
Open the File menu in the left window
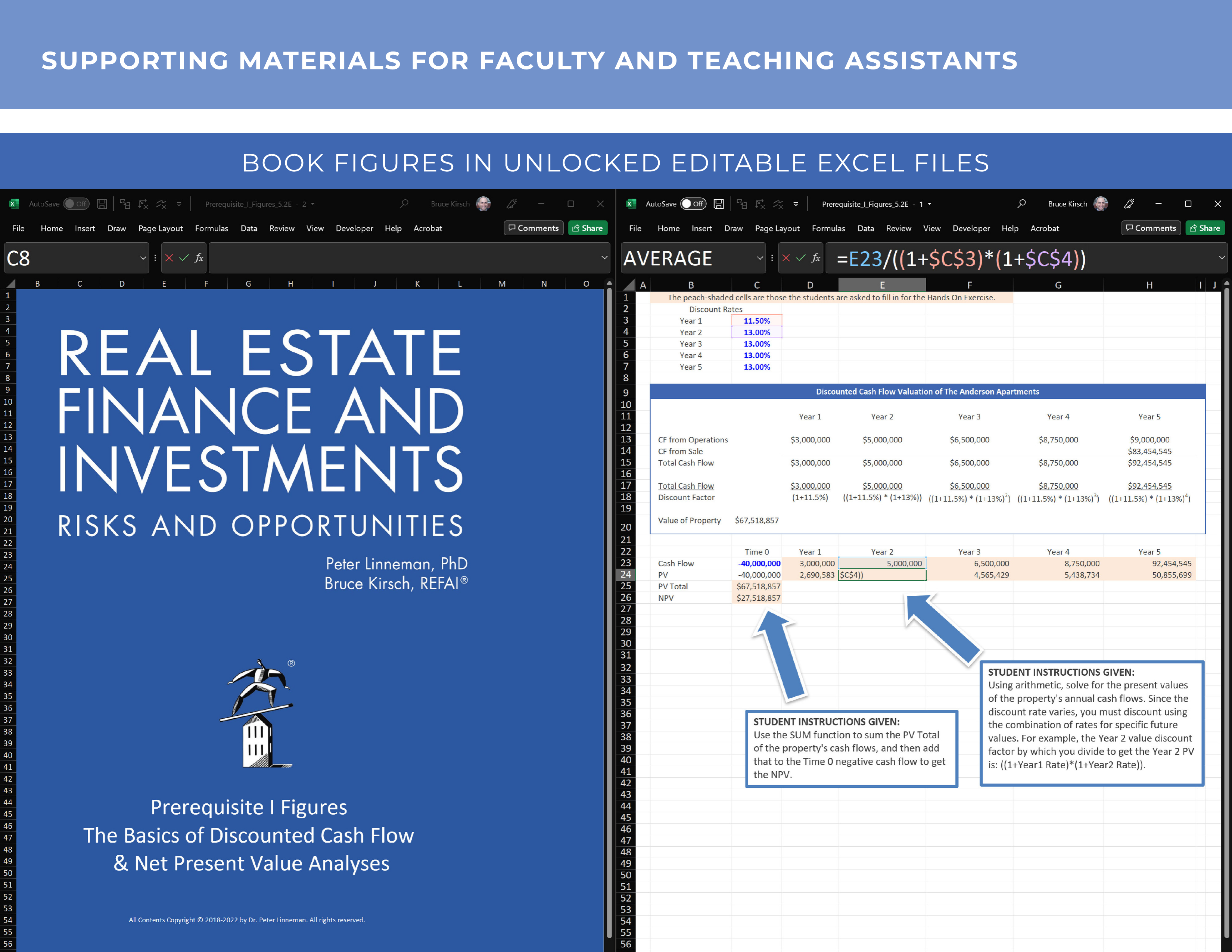pos(19,228)
